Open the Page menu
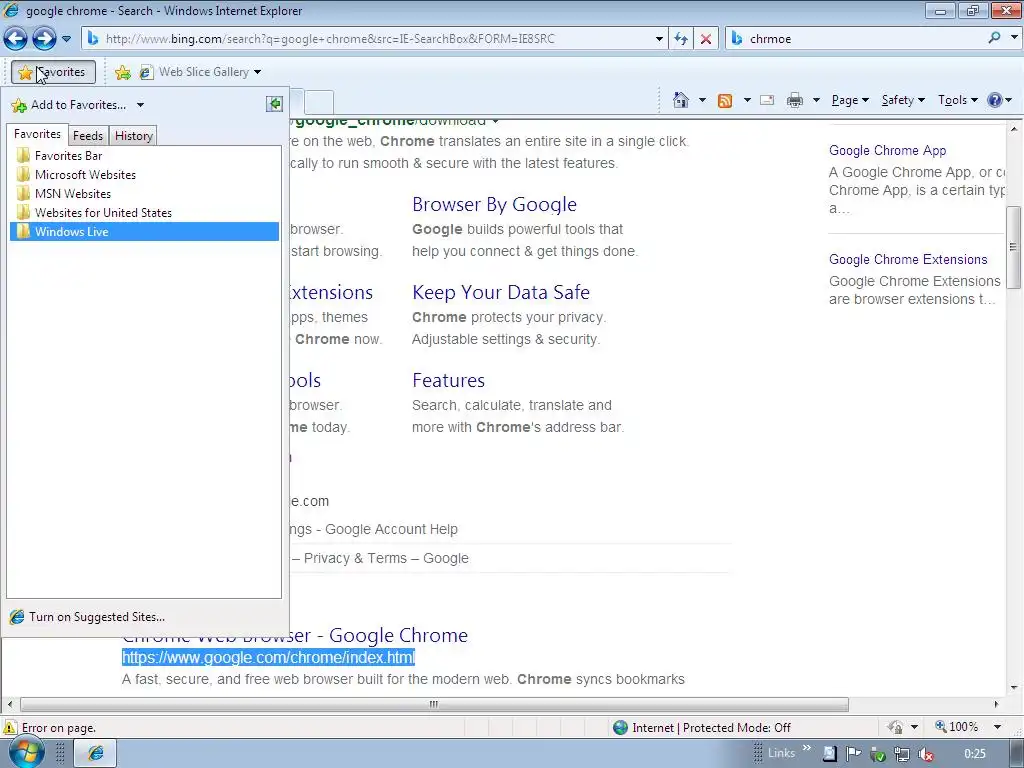 850,100
